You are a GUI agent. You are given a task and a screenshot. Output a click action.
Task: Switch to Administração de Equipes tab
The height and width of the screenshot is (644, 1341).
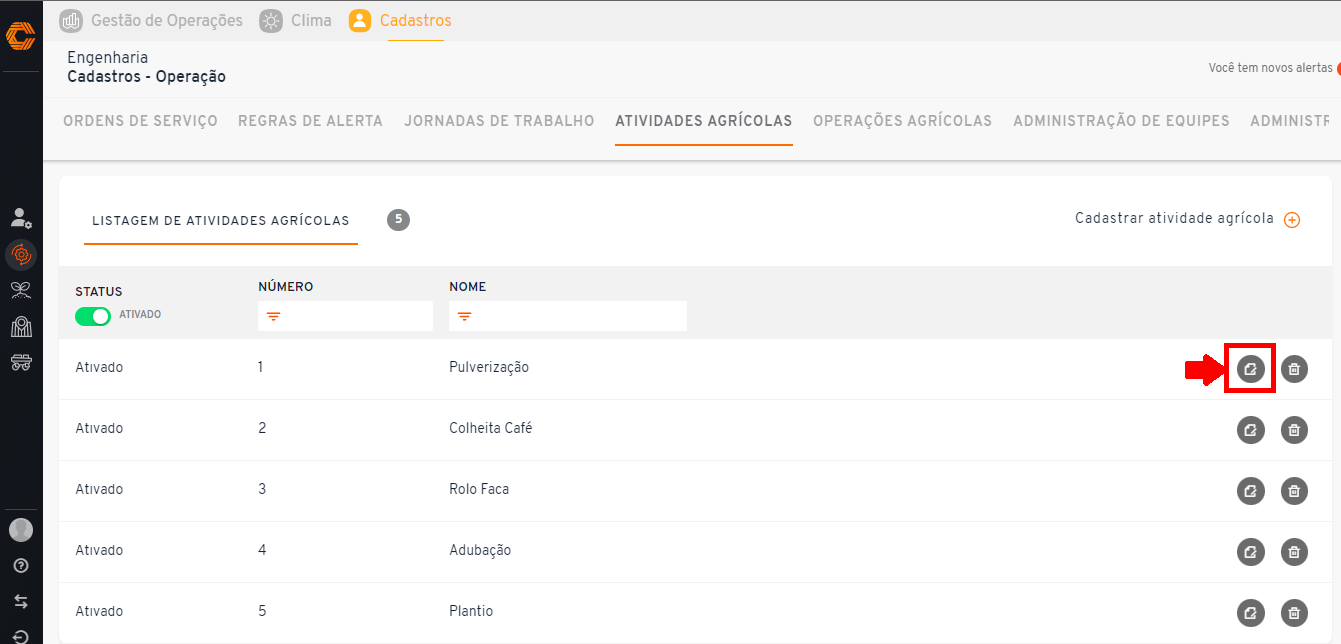pyautogui.click(x=1121, y=121)
